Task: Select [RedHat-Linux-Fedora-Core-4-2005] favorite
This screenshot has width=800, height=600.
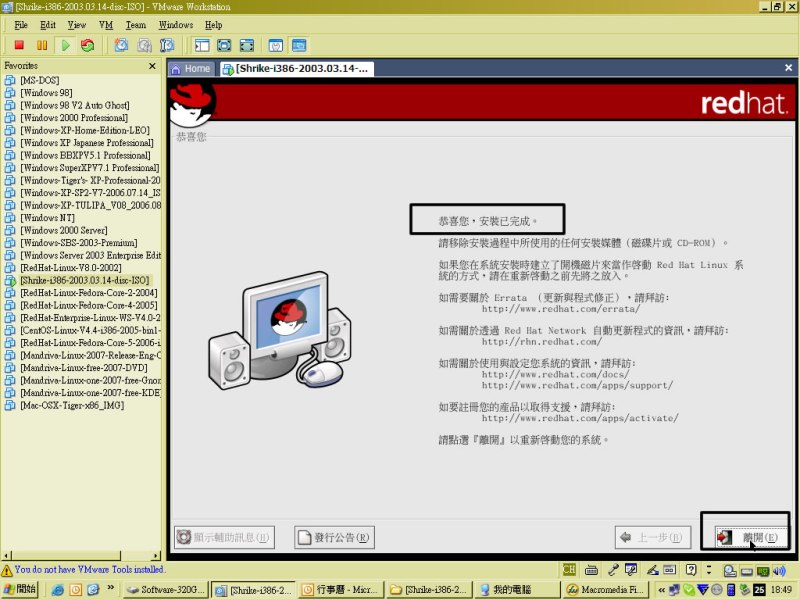Action: 89,305
